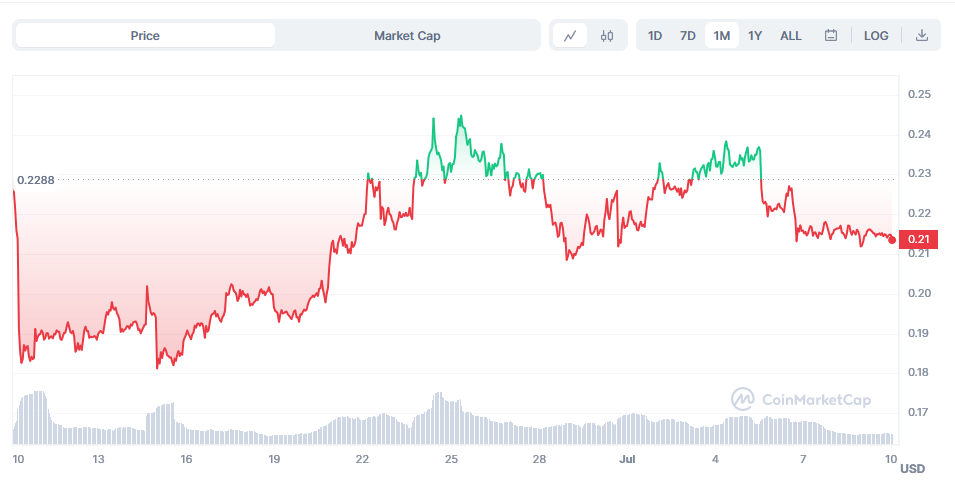Click the CoinMarketCap watermark logo

click(801, 400)
